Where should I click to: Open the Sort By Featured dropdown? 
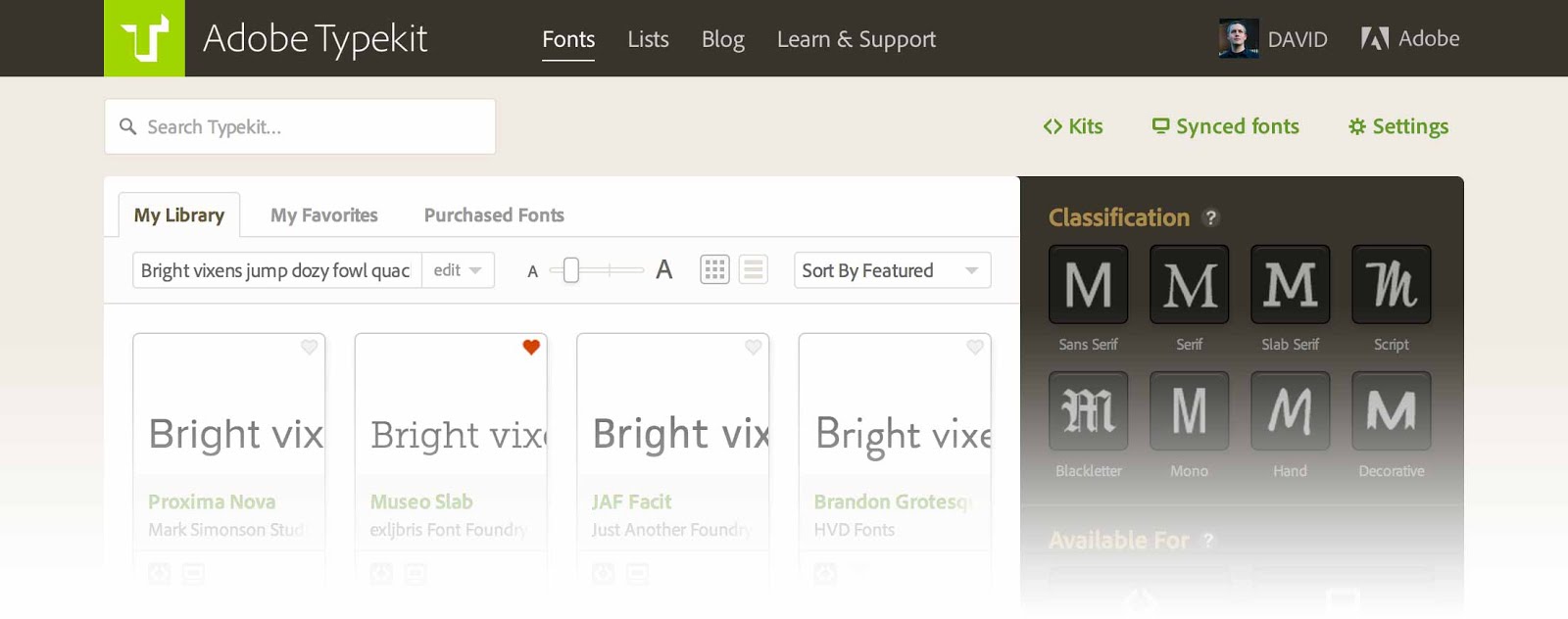[x=892, y=270]
